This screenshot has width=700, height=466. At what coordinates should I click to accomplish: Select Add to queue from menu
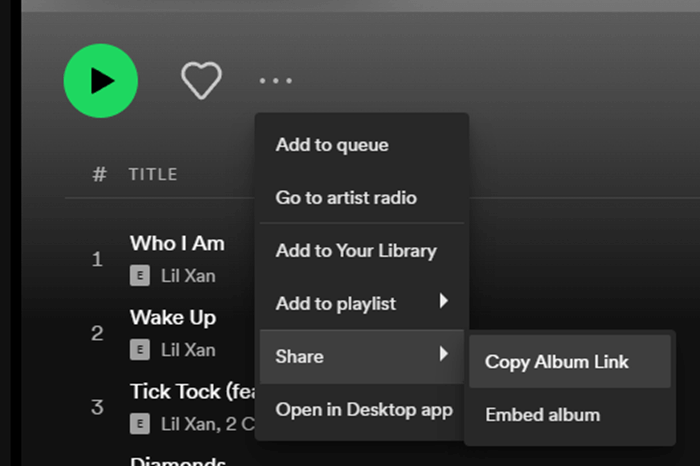pos(332,145)
